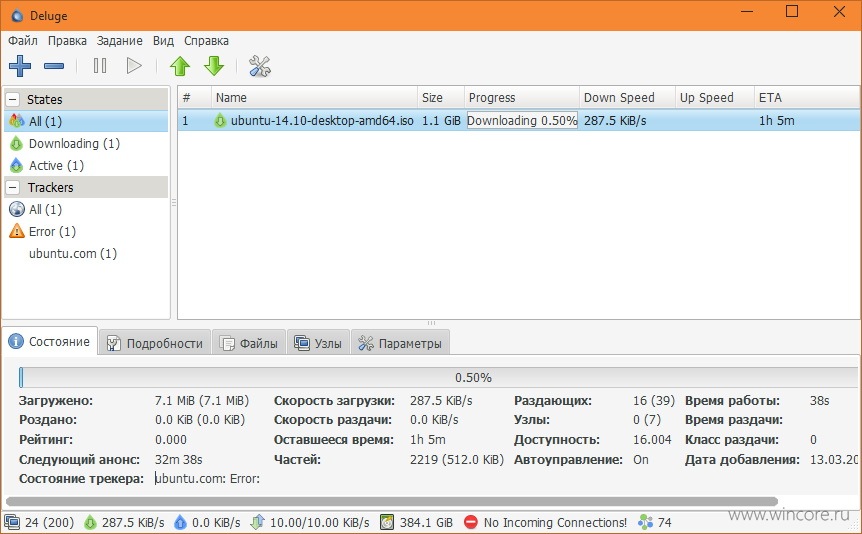862x534 pixels.
Task: Click the Remove Torrent minus icon
Action: (x=54, y=67)
